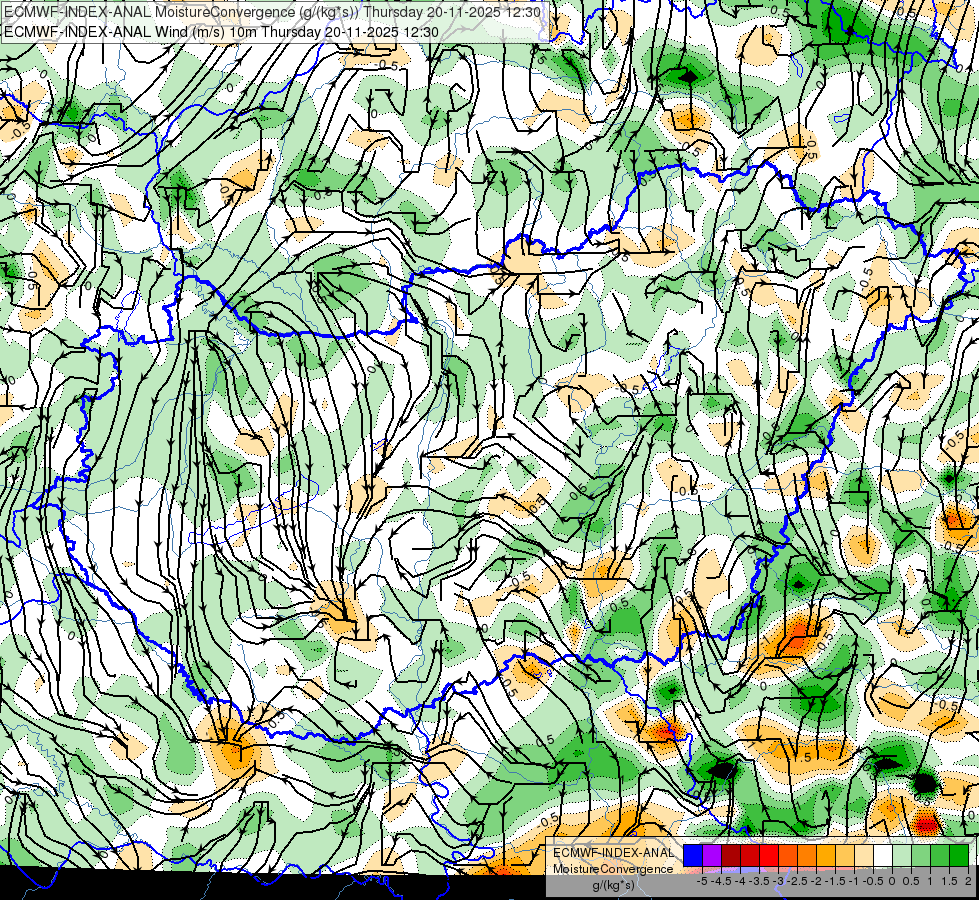The image size is (979, 900).
Task: Click the purple legend color swatch
Action: (x=712, y=855)
